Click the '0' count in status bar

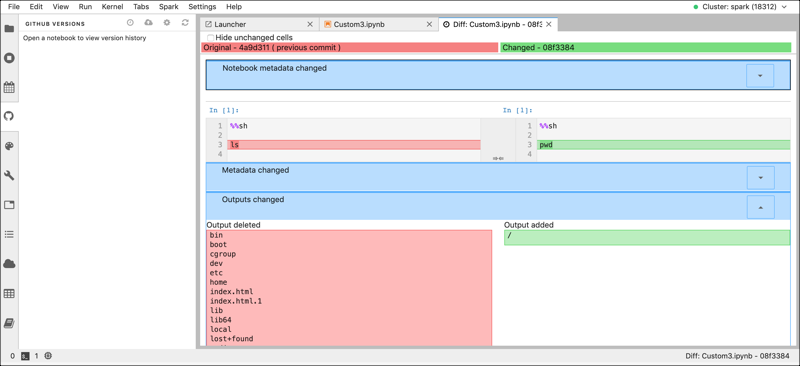12,356
